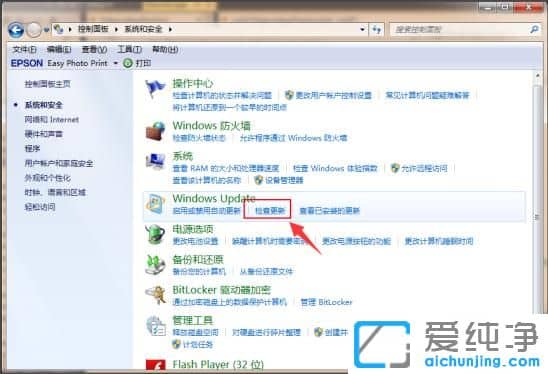The image size is (548, 374).
Task: Open the 操作中心 heading link
Action: tap(193, 84)
